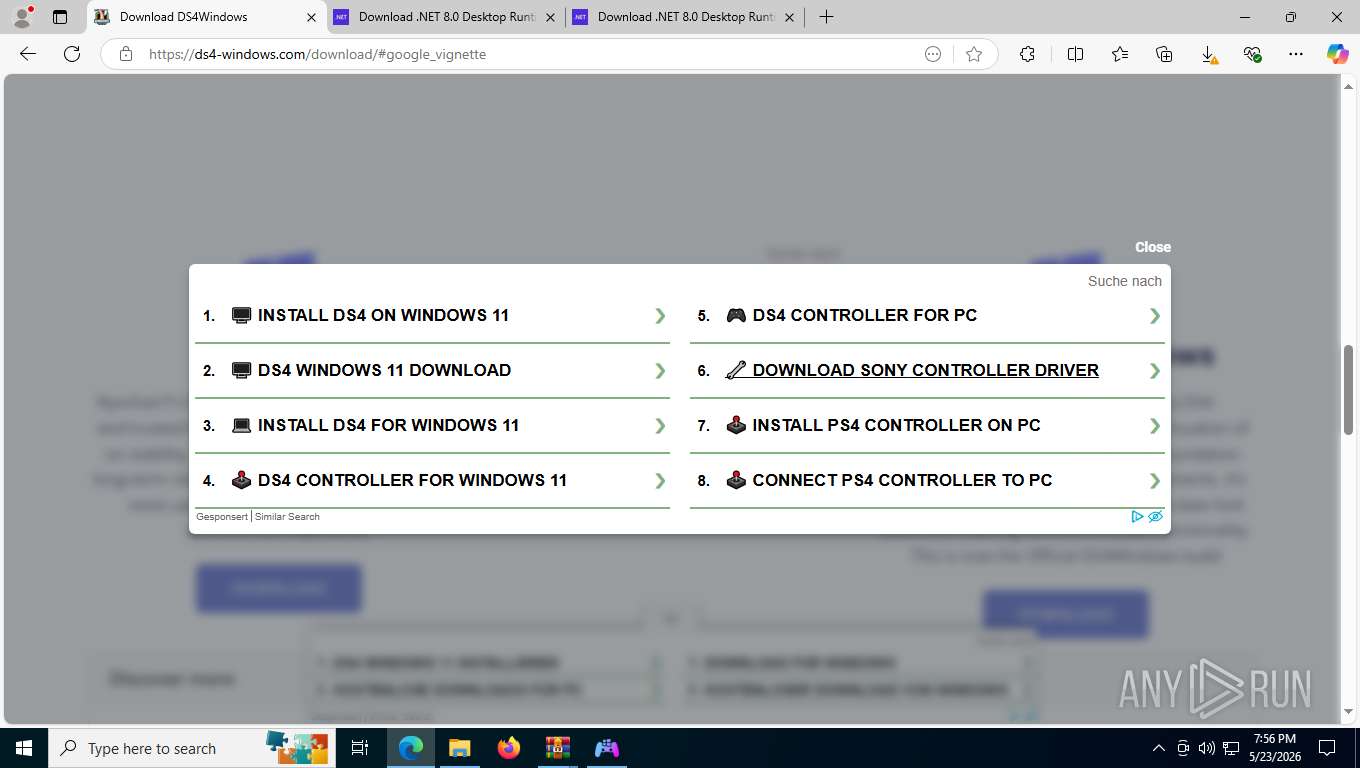This screenshot has height=768, width=1360.
Task: Close the second .NET Runtime tab
Action: click(x=550, y=17)
